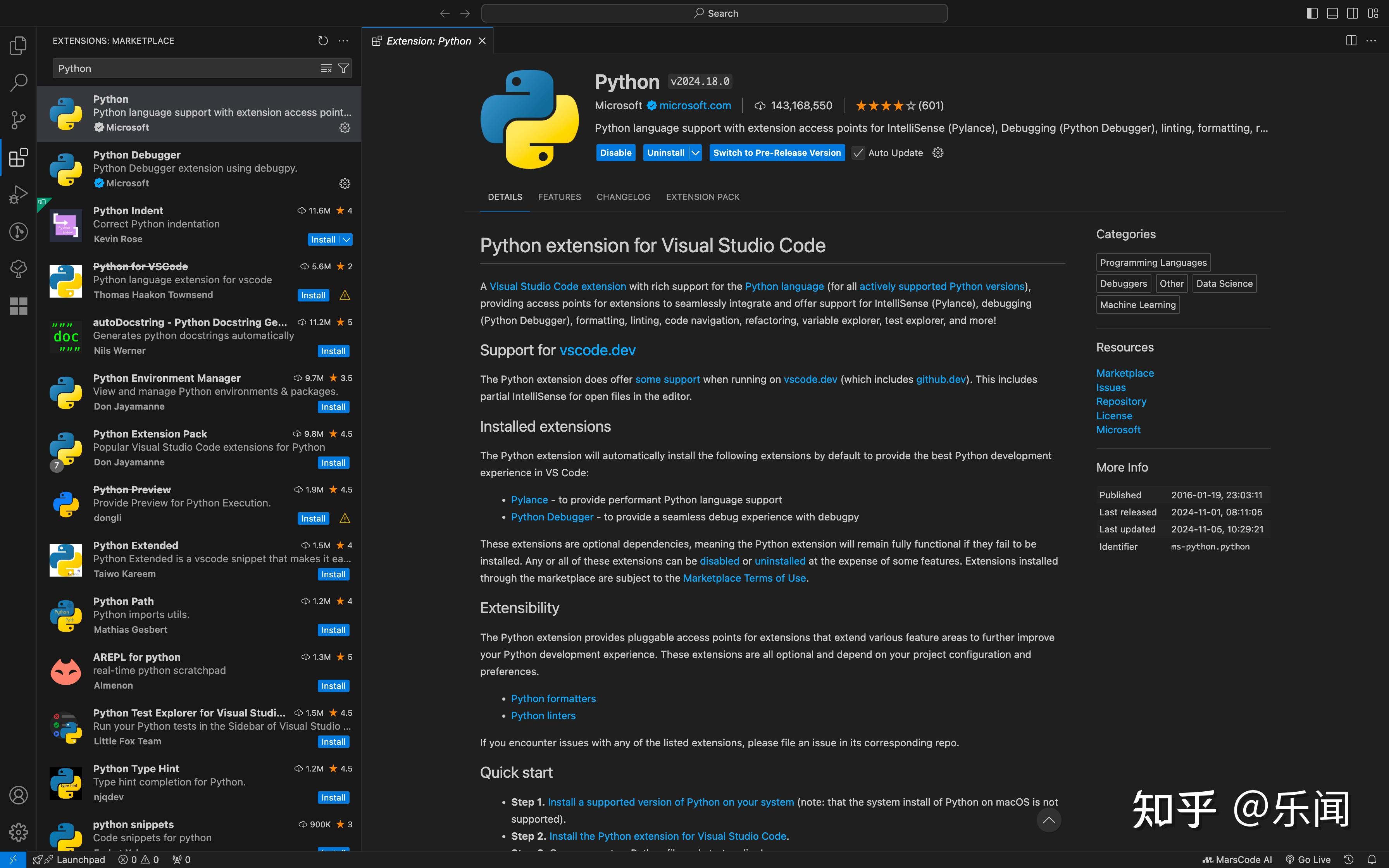
Task: Split the editor to the right
Action: 1351,41
